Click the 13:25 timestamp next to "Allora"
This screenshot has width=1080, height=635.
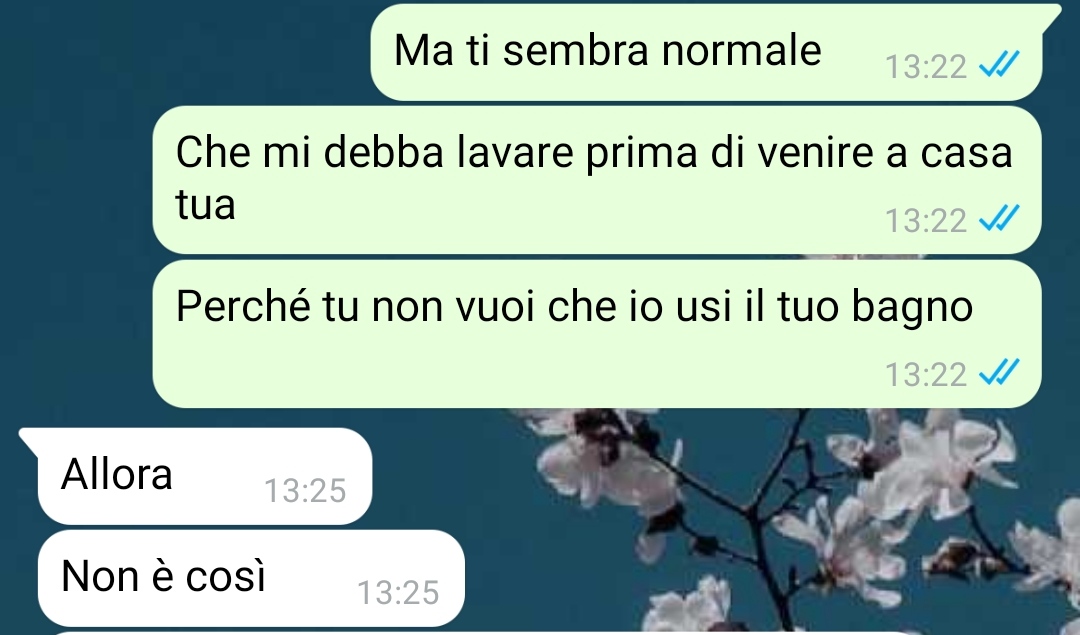[x=305, y=491]
